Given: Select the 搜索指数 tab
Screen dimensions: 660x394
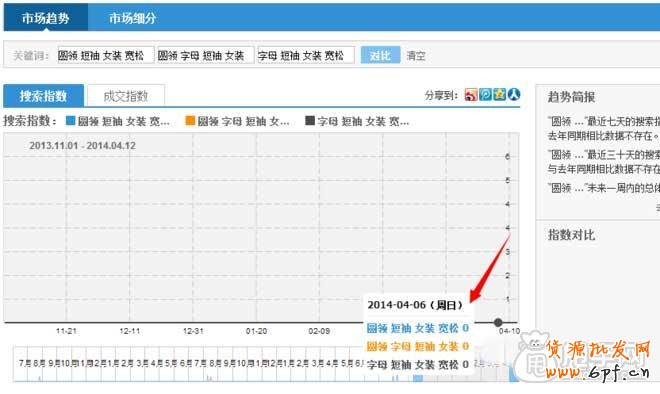Looking at the screenshot, I should click(43, 96).
